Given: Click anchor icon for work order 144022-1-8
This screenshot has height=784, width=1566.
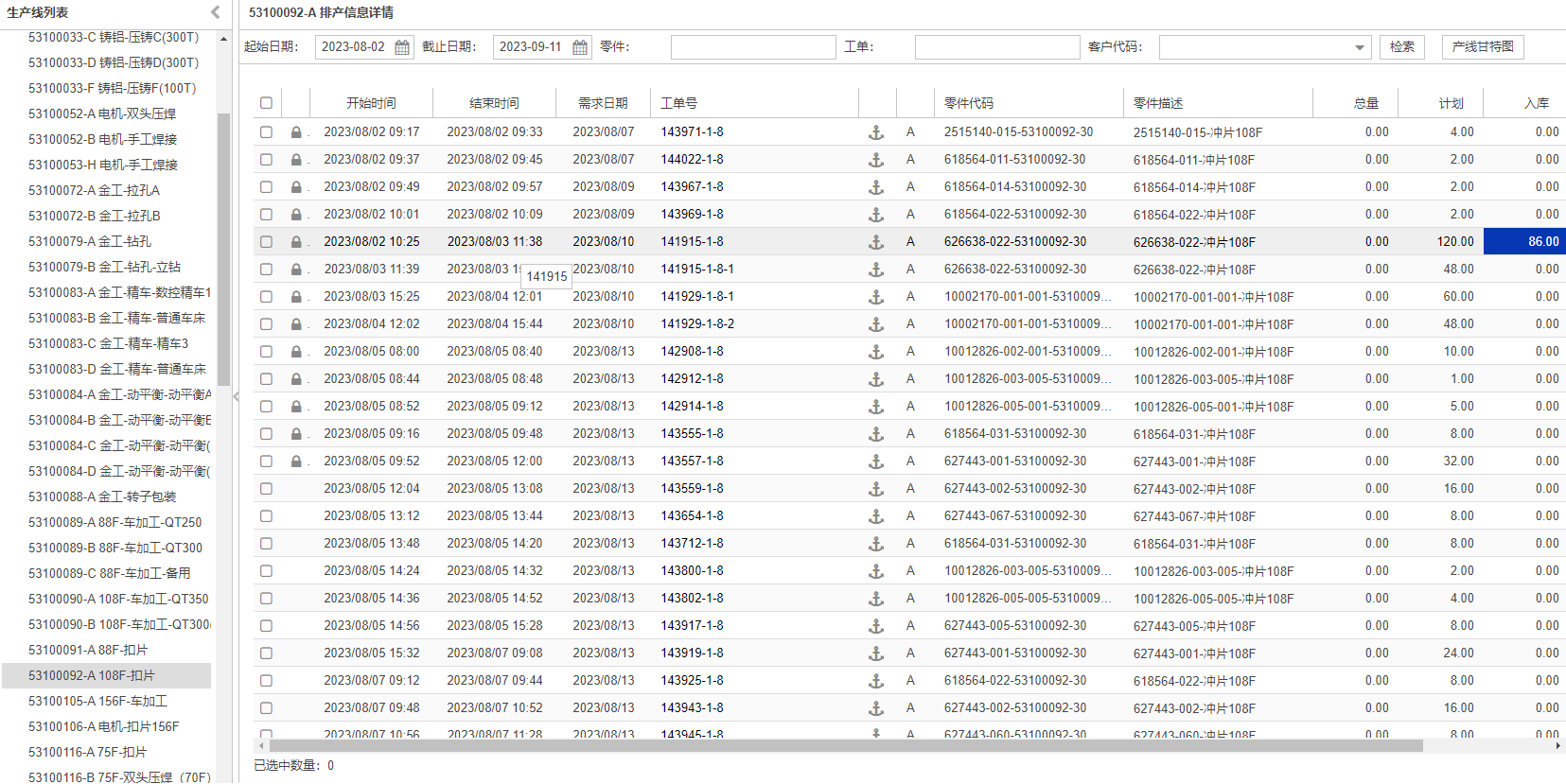Looking at the screenshot, I should point(876,160).
